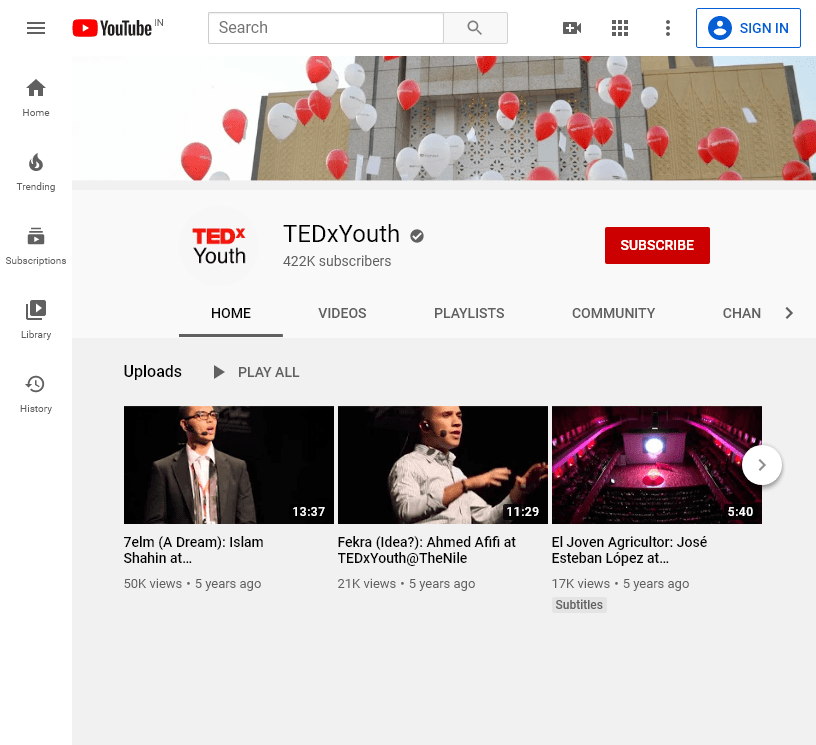Viewport: 816px width, 745px height.
Task: Click the Play All triangle icon
Action: click(219, 372)
